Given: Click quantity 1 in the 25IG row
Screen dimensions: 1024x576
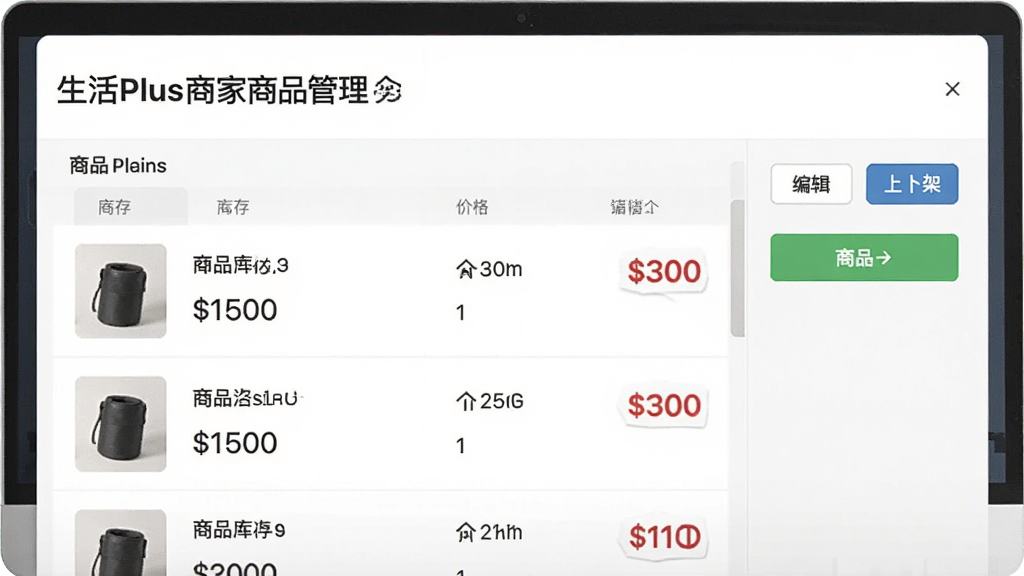Looking at the screenshot, I should pos(460,446).
